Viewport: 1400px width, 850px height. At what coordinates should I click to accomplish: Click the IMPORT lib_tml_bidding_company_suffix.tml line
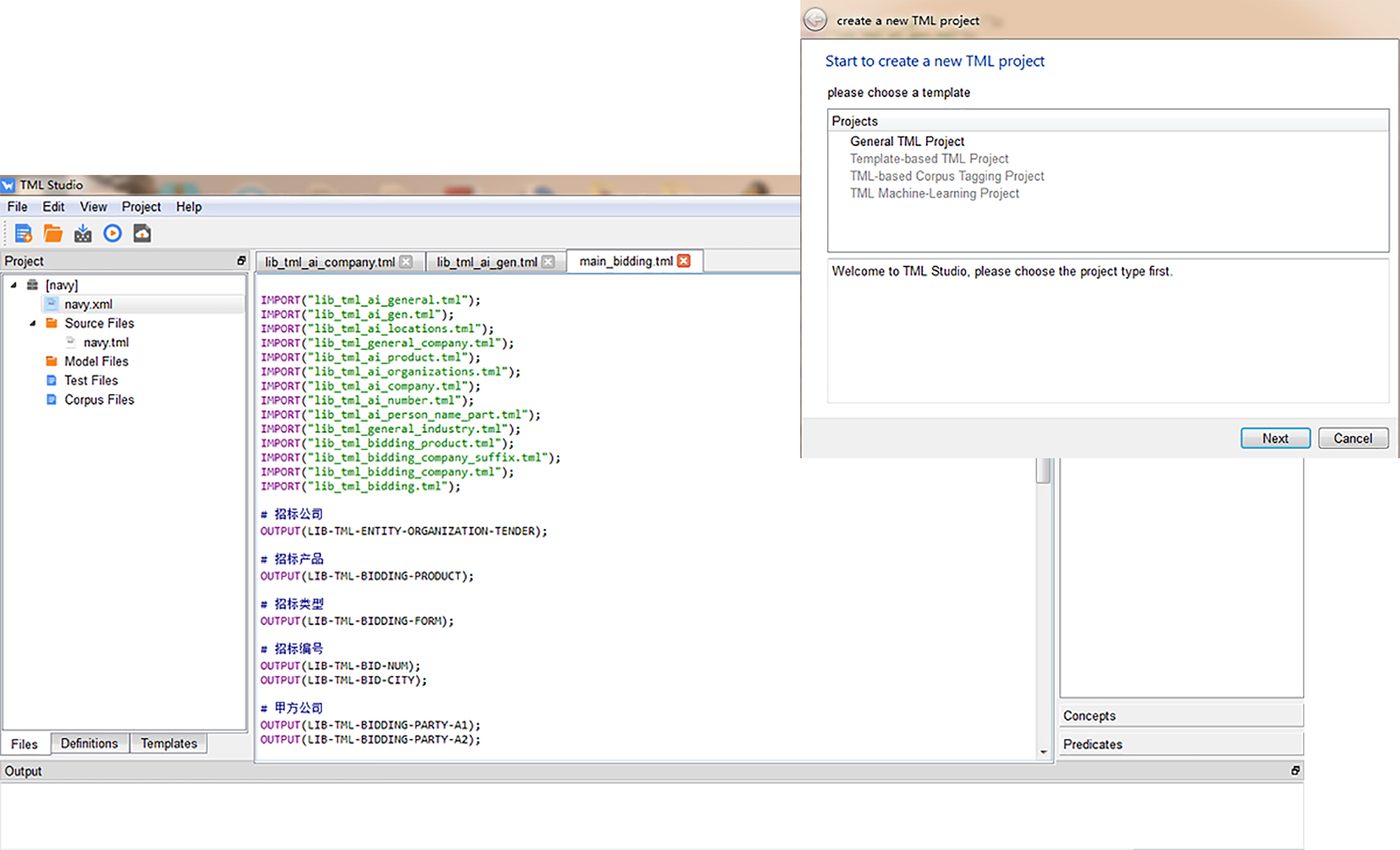(x=410, y=457)
